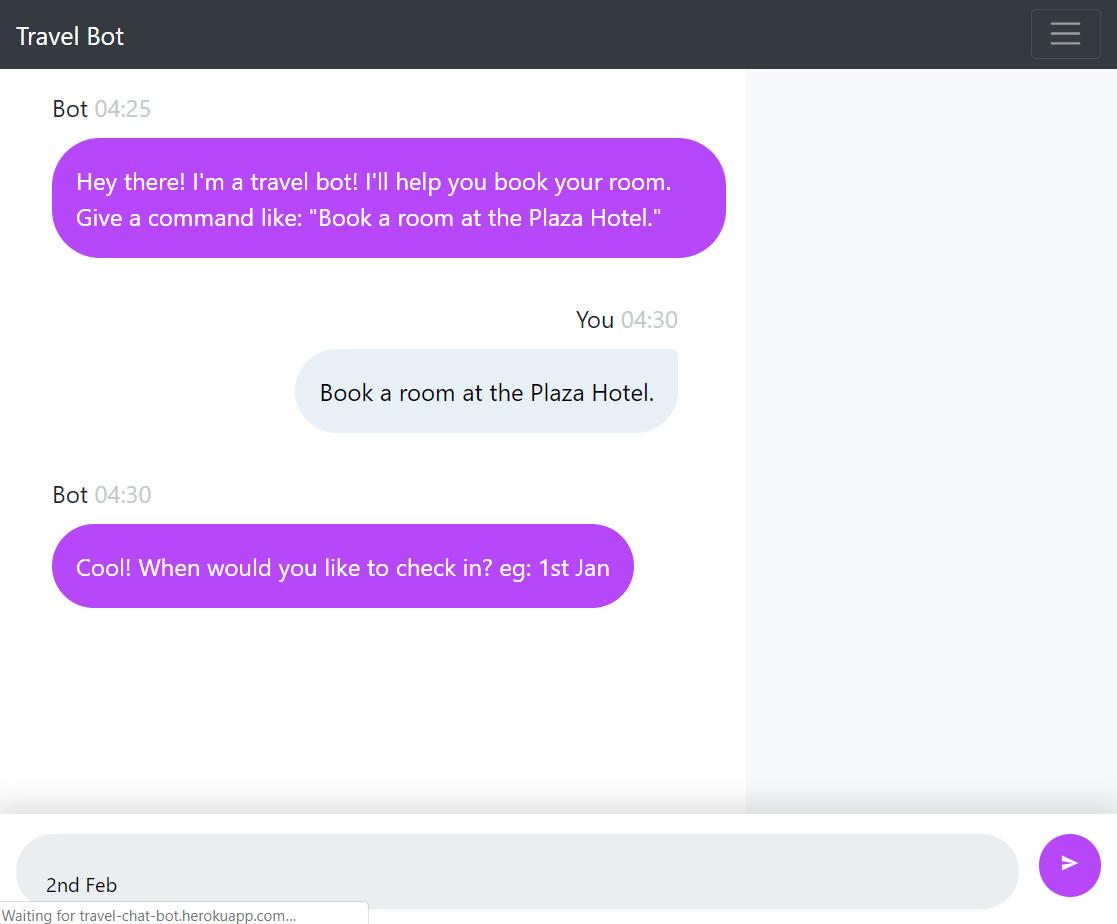Click the "1st Jan" example text
This screenshot has width=1117, height=924.
pos(574,568)
